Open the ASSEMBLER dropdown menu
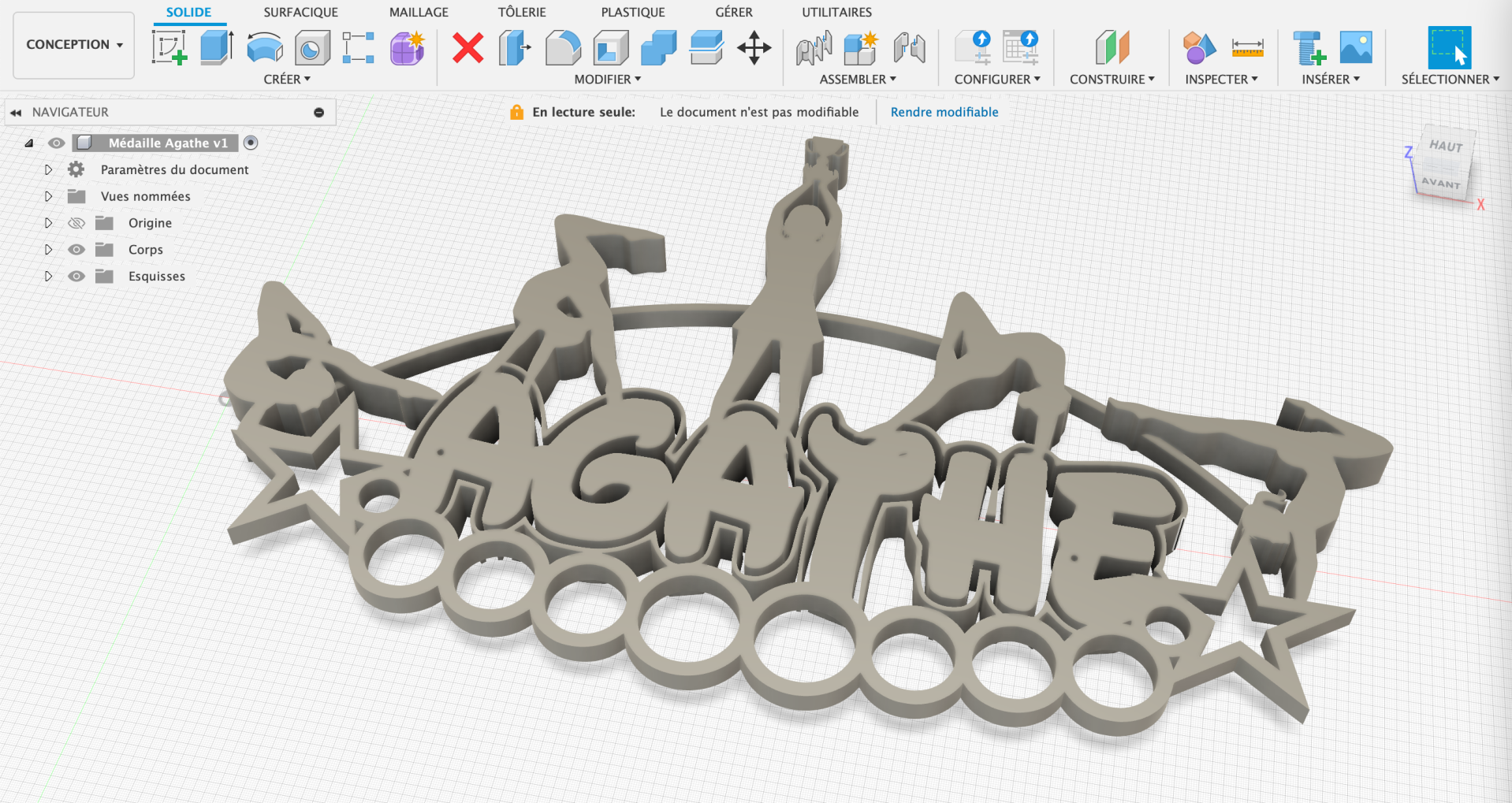The height and width of the screenshot is (803, 1512). coord(858,80)
